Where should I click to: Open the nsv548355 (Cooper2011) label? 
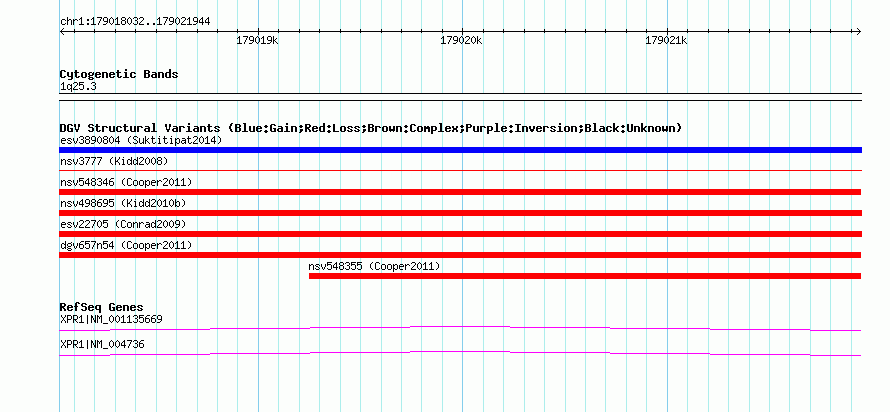(x=375, y=266)
